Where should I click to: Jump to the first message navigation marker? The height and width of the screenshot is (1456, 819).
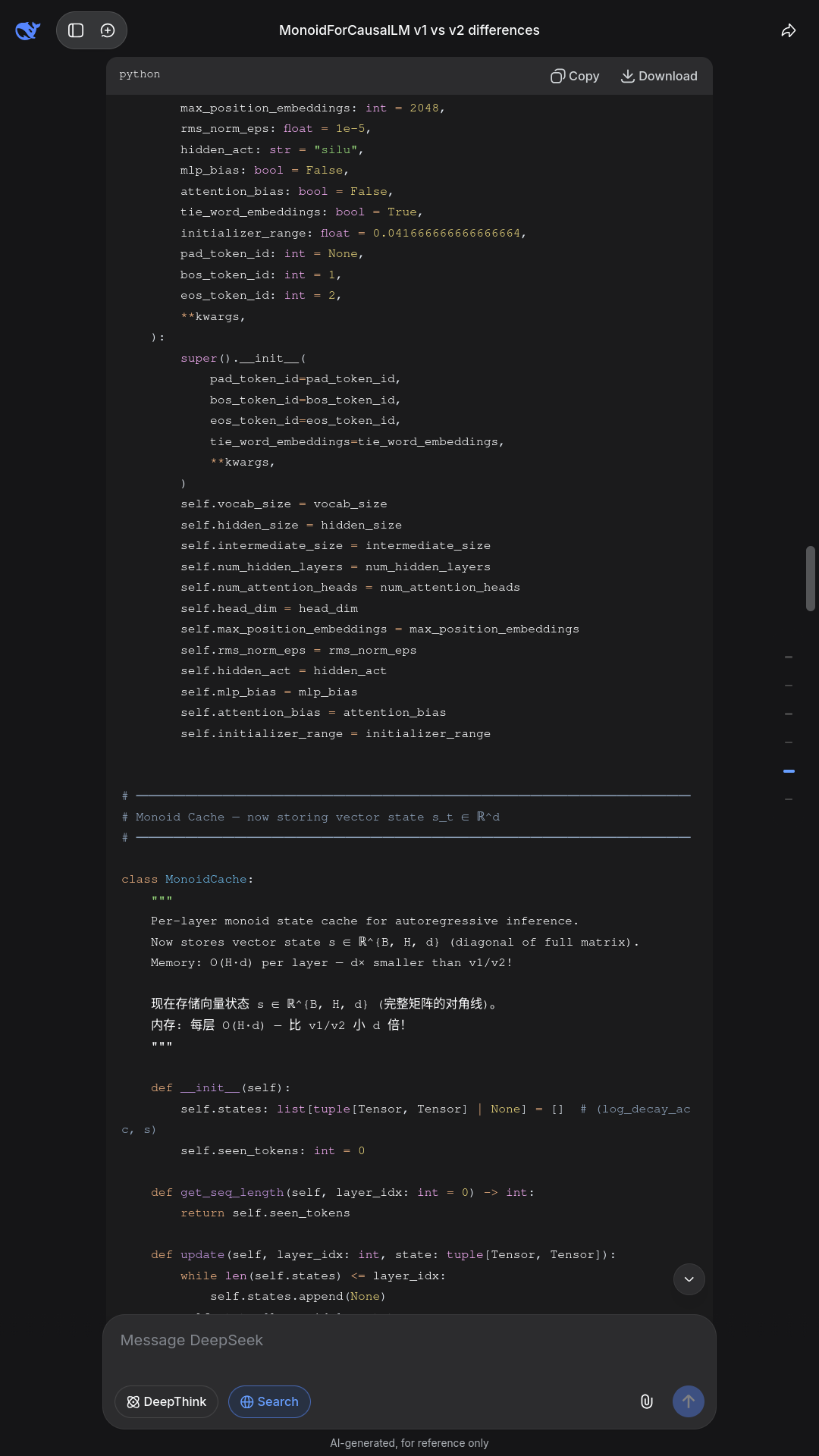tap(789, 657)
